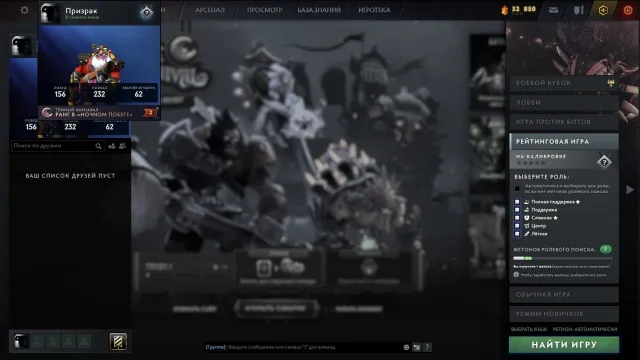This screenshot has height=360, width=640.
Task: Click the role token progress bar
Action: pyautogui.click(x=563, y=258)
